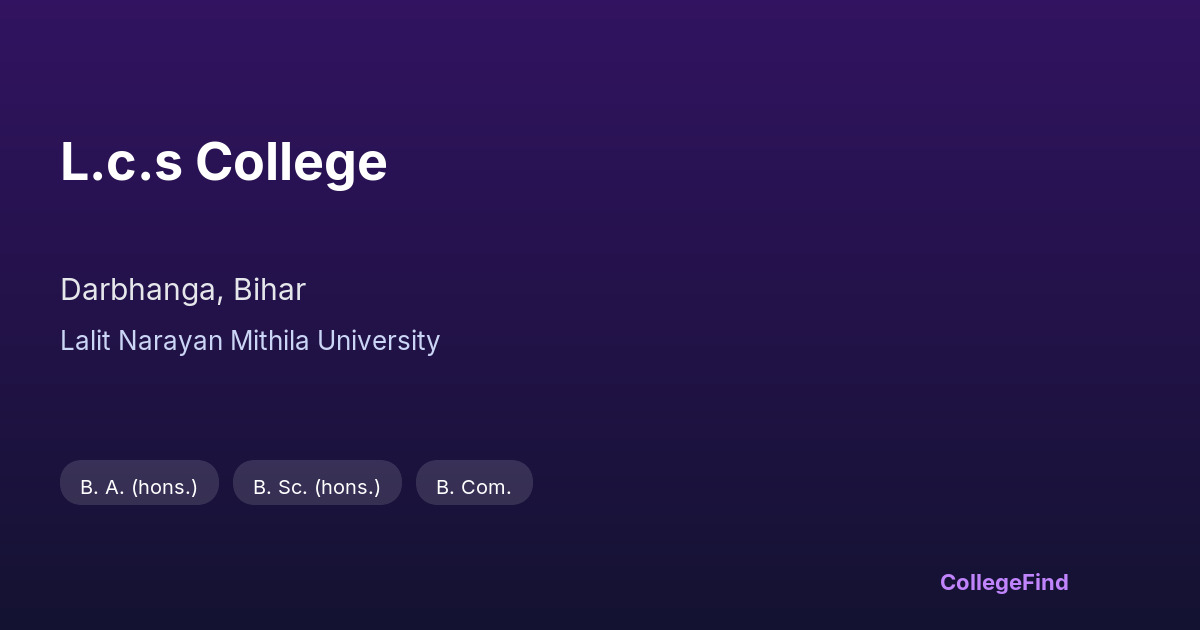Click the L.c.s College heading
The height and width of the screenshot is (630, 1200).
pyautogui.click(x=223, y=162)
